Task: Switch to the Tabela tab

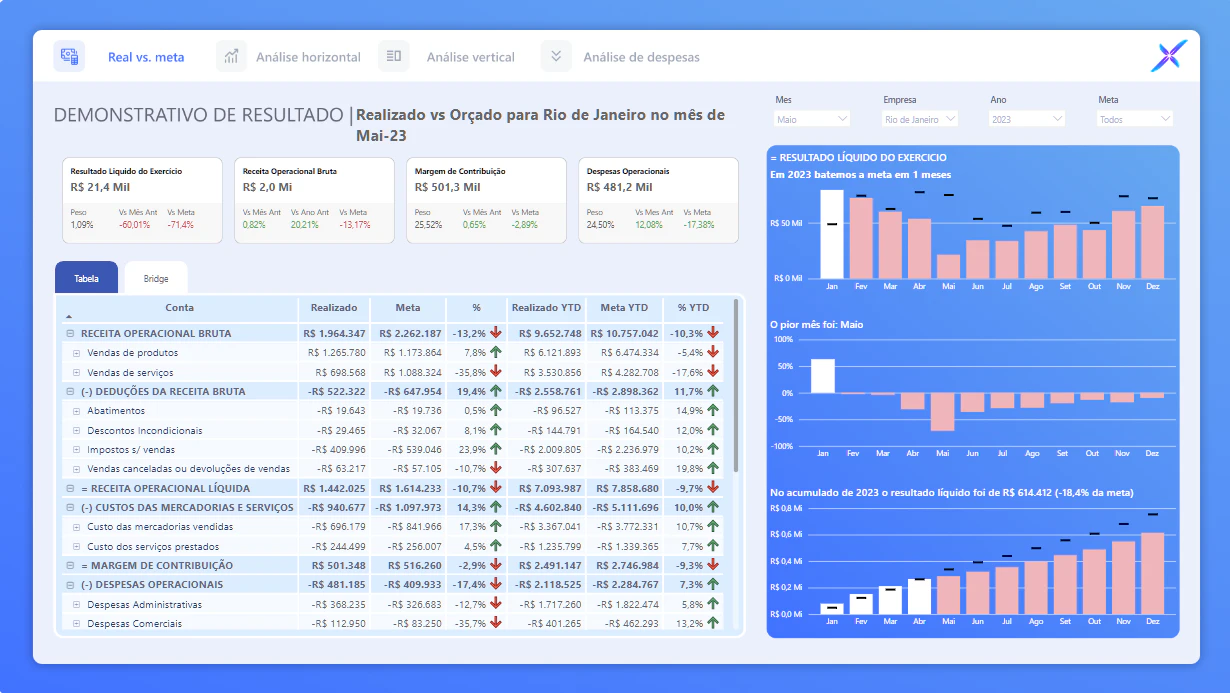Action: click(87, 278)
